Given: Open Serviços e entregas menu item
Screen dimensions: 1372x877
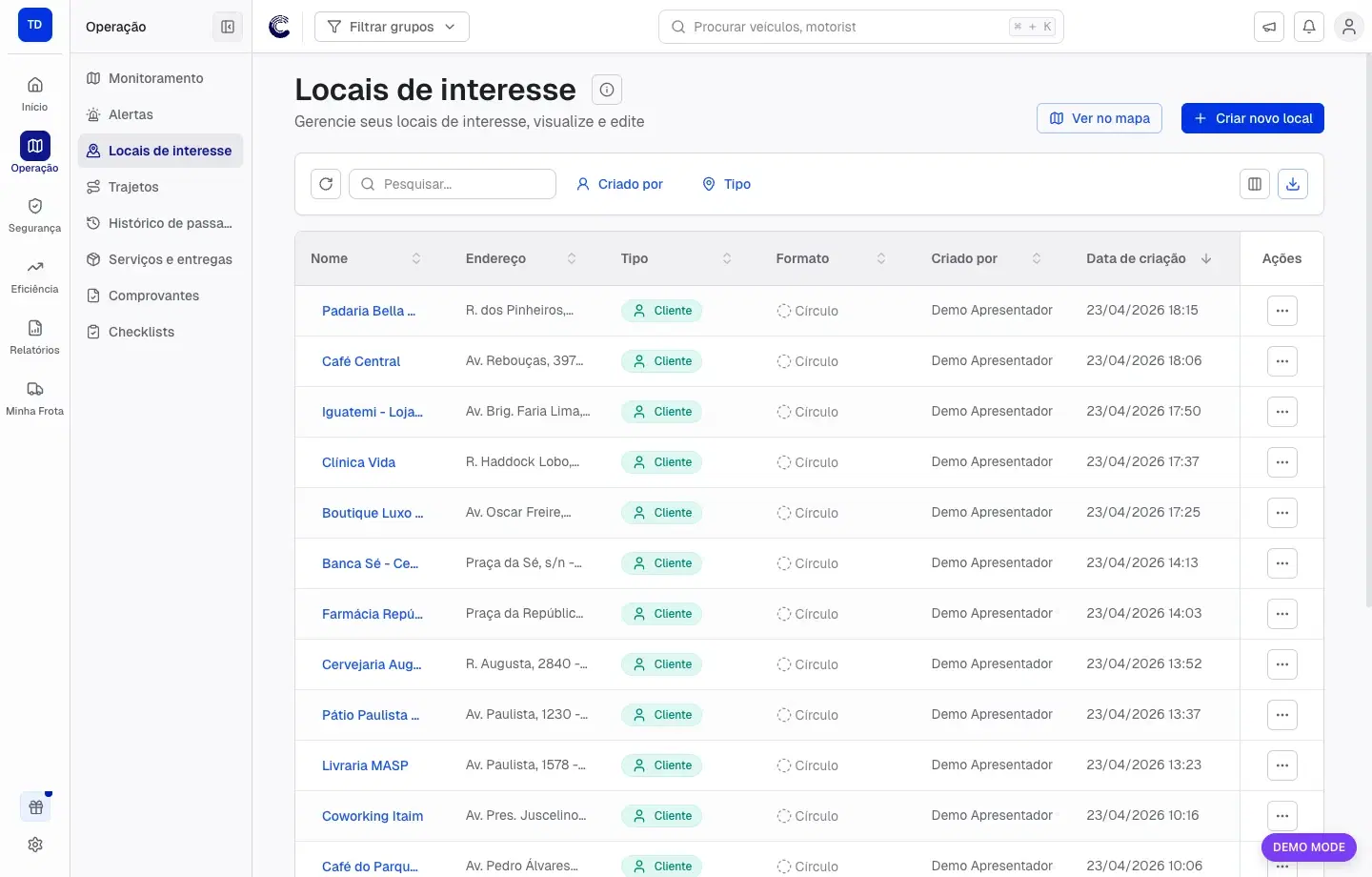Looking at the screenshot, I should [160, 259].
